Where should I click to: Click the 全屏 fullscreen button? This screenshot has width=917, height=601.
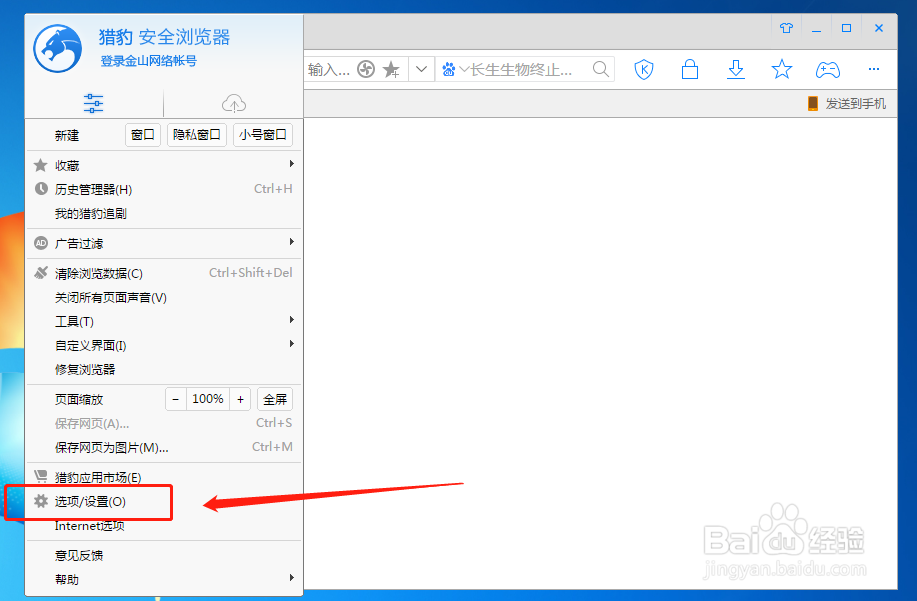pyautogui.click(x=275, y=399)
